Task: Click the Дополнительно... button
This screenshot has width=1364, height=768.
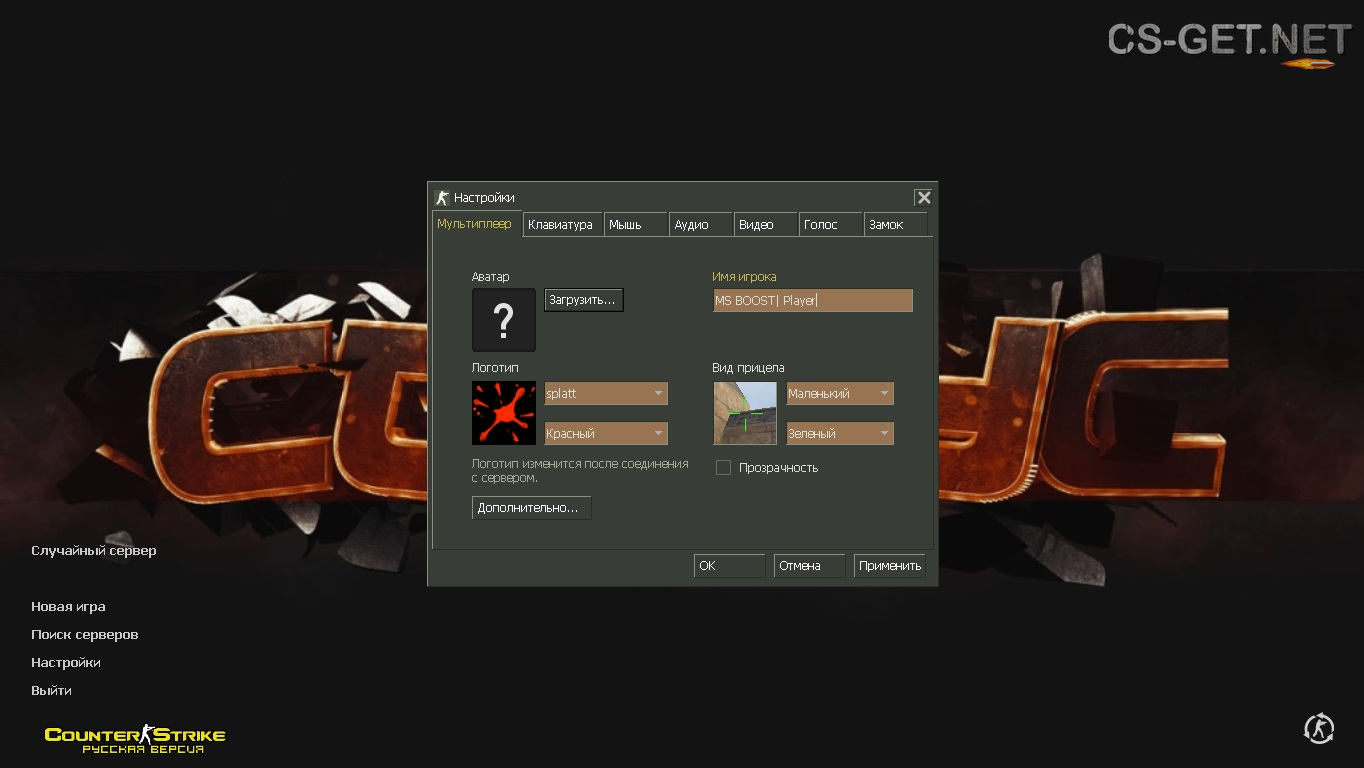Action: [532, 508]
